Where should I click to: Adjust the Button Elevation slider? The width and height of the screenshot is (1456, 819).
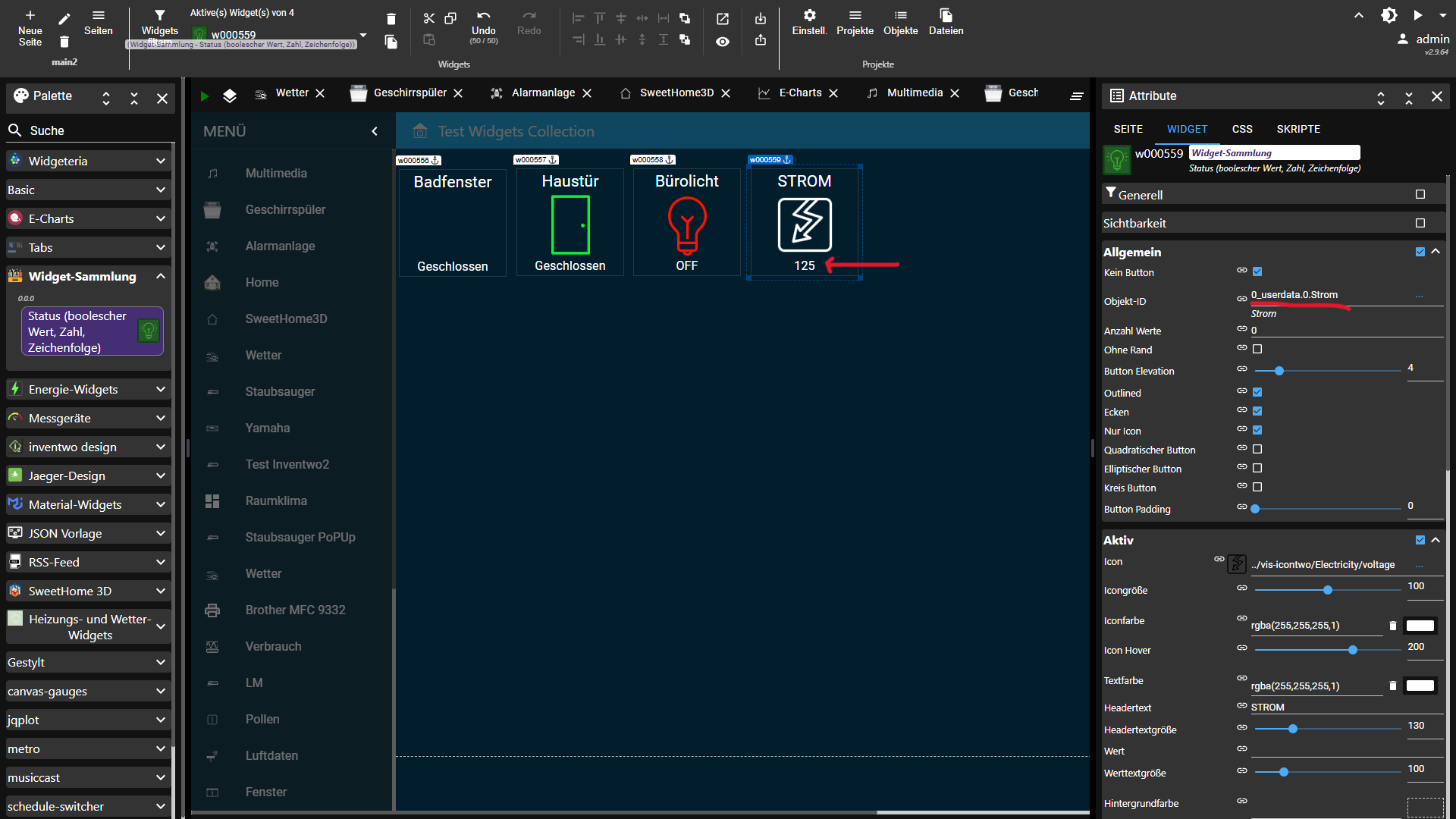pyautogui.click(x=1327, y=371)
